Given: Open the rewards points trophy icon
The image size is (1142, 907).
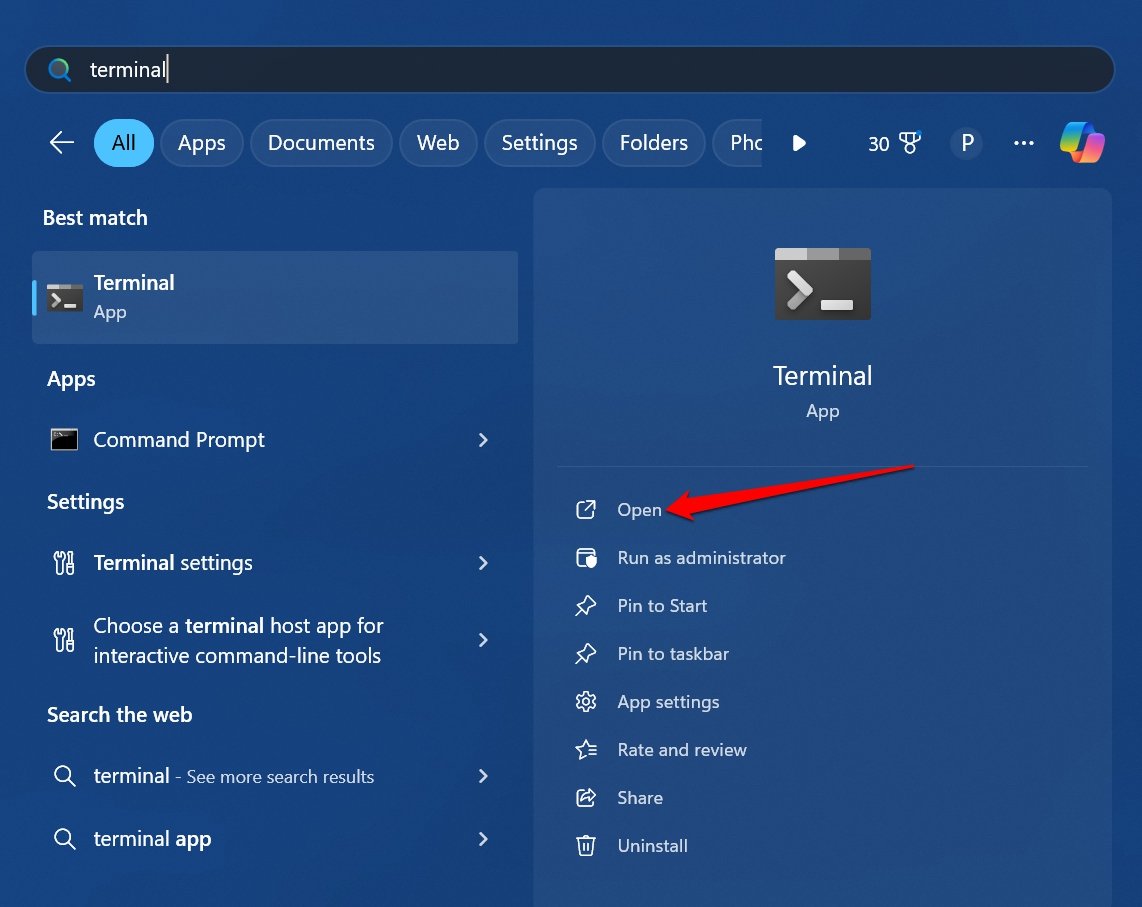Looking at the screenshot, I should 910,142.
